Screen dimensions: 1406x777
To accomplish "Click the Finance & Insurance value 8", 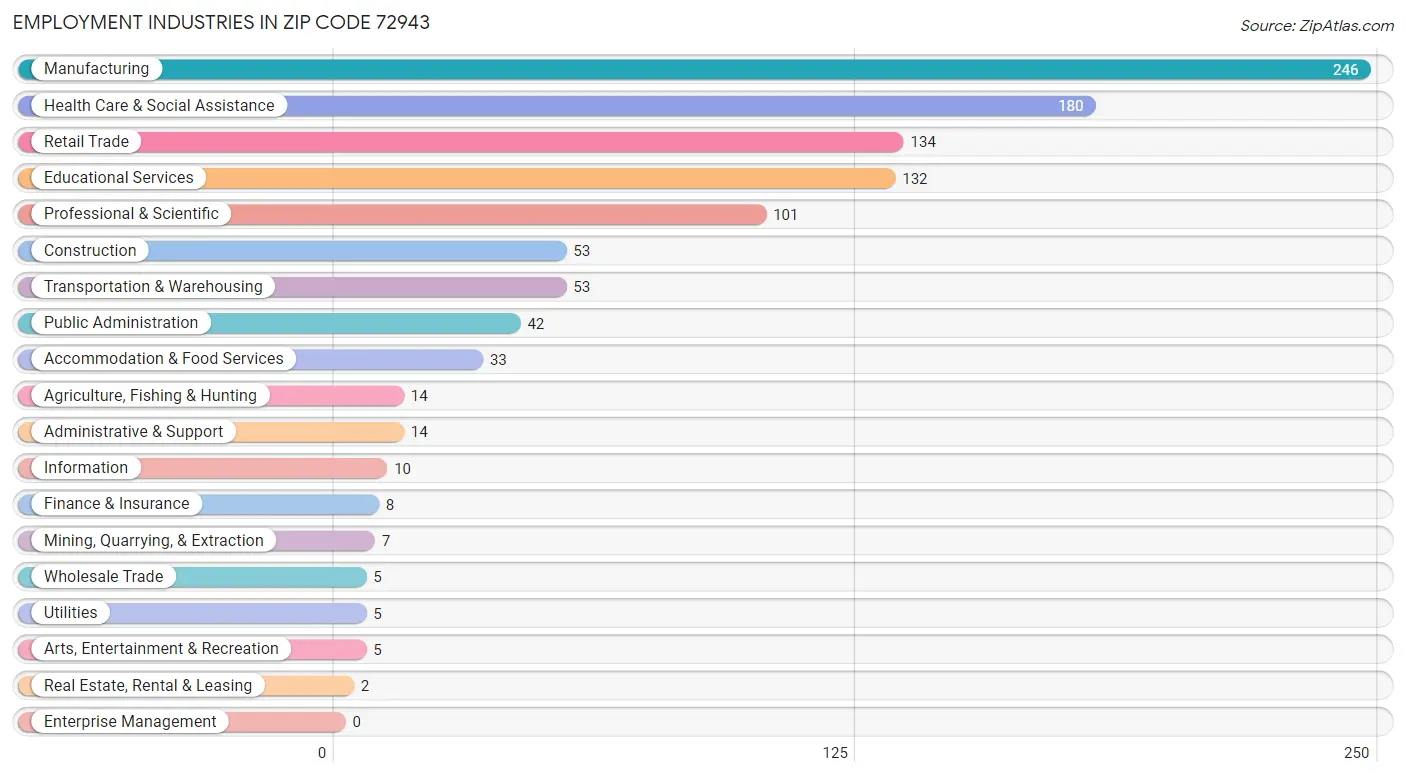I will pos(390,505).
